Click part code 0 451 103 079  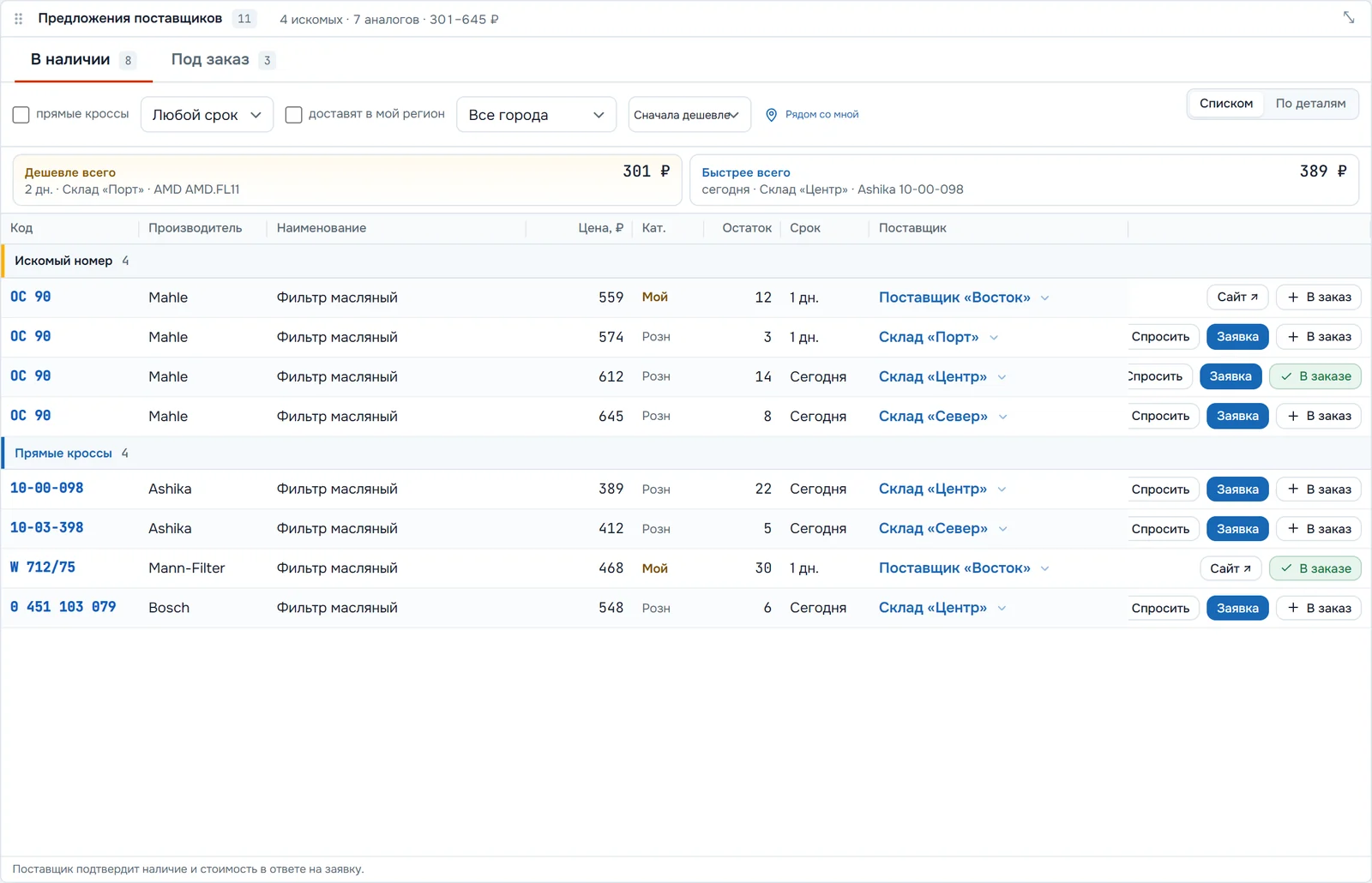click(63, 607)
